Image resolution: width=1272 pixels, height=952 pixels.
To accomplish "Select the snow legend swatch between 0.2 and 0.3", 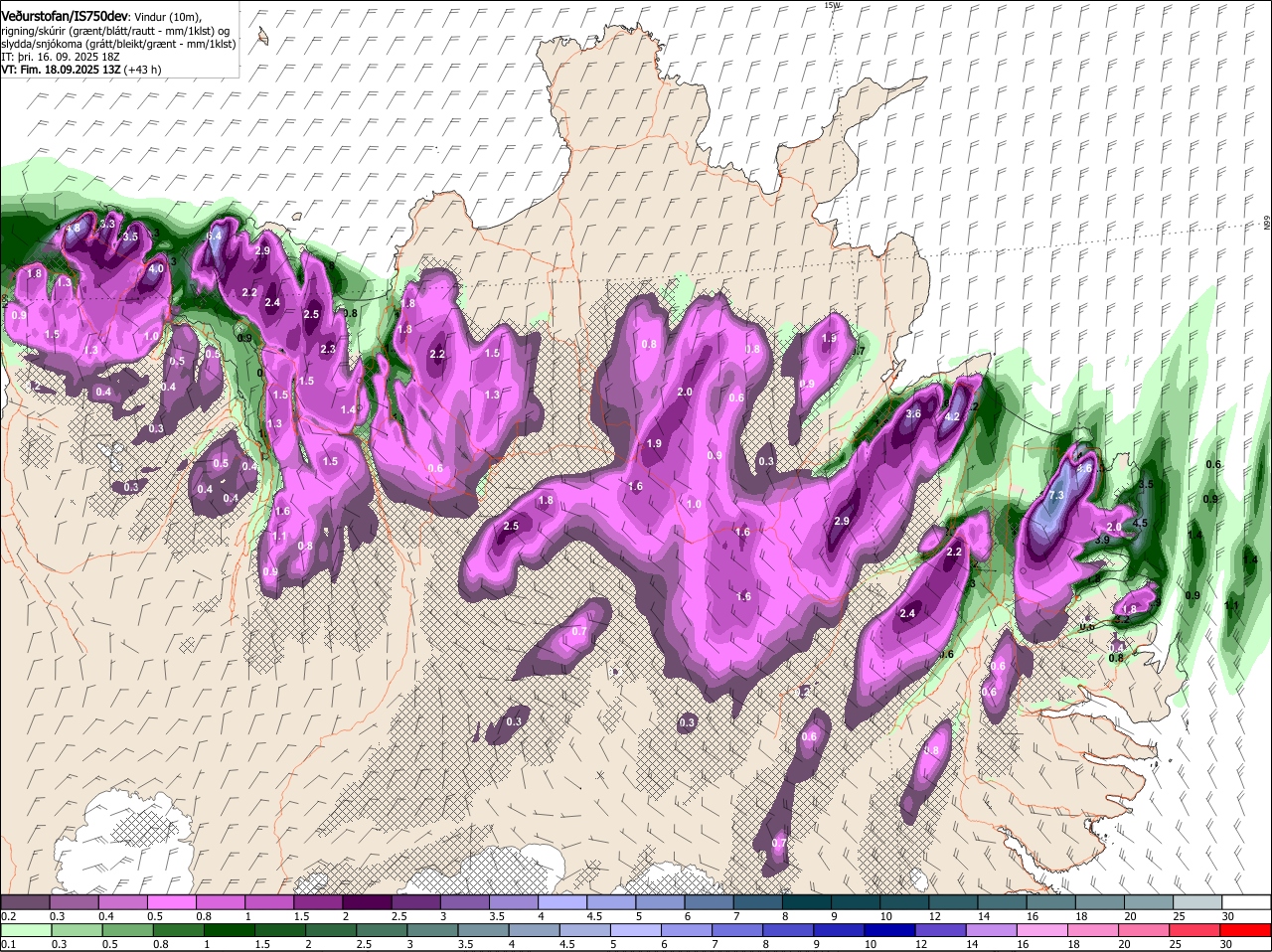I will pyautogui.click(x=25, y=900).
